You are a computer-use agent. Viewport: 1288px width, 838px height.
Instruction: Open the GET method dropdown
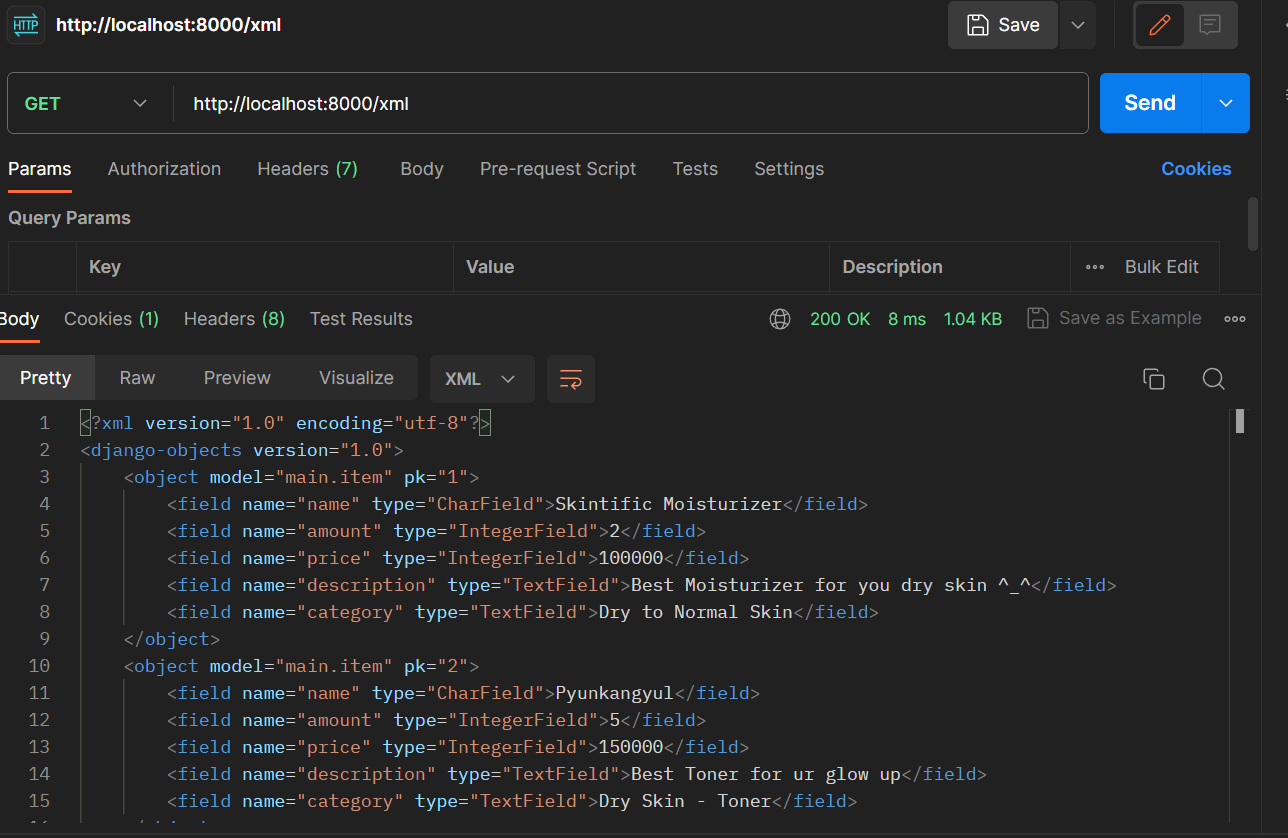(x=88, y=103)
